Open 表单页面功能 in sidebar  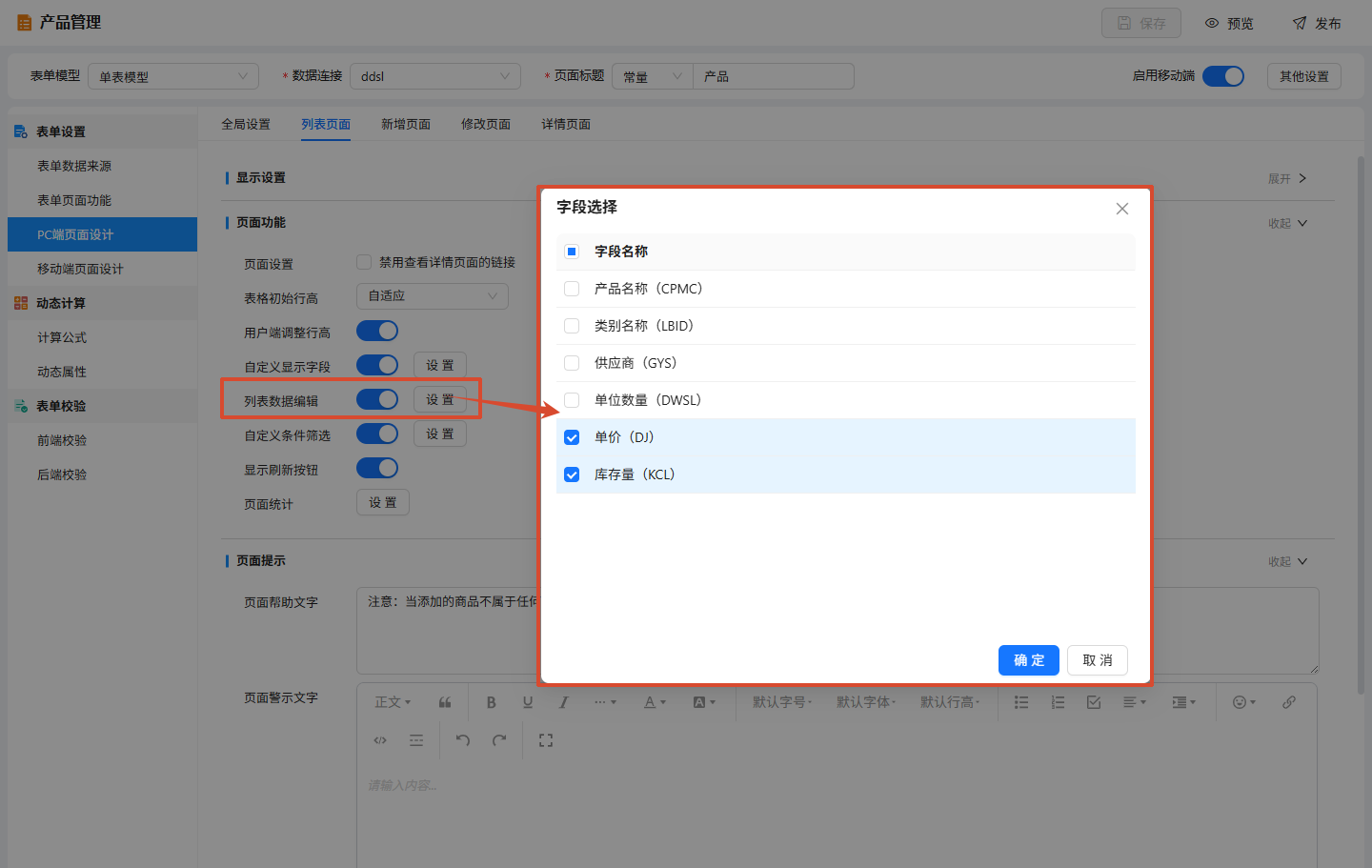(103, 200)
